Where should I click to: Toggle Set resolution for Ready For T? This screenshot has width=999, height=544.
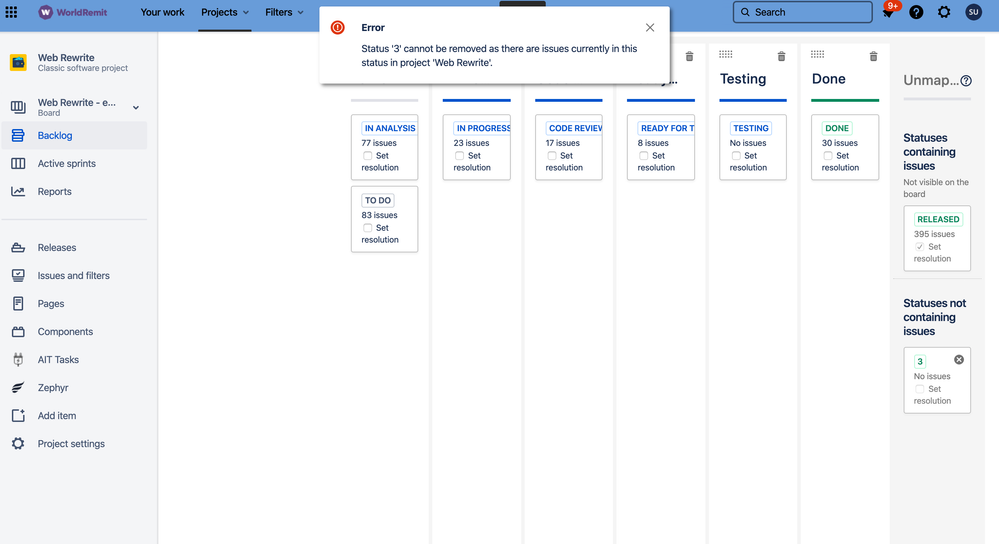click(643, 156)
